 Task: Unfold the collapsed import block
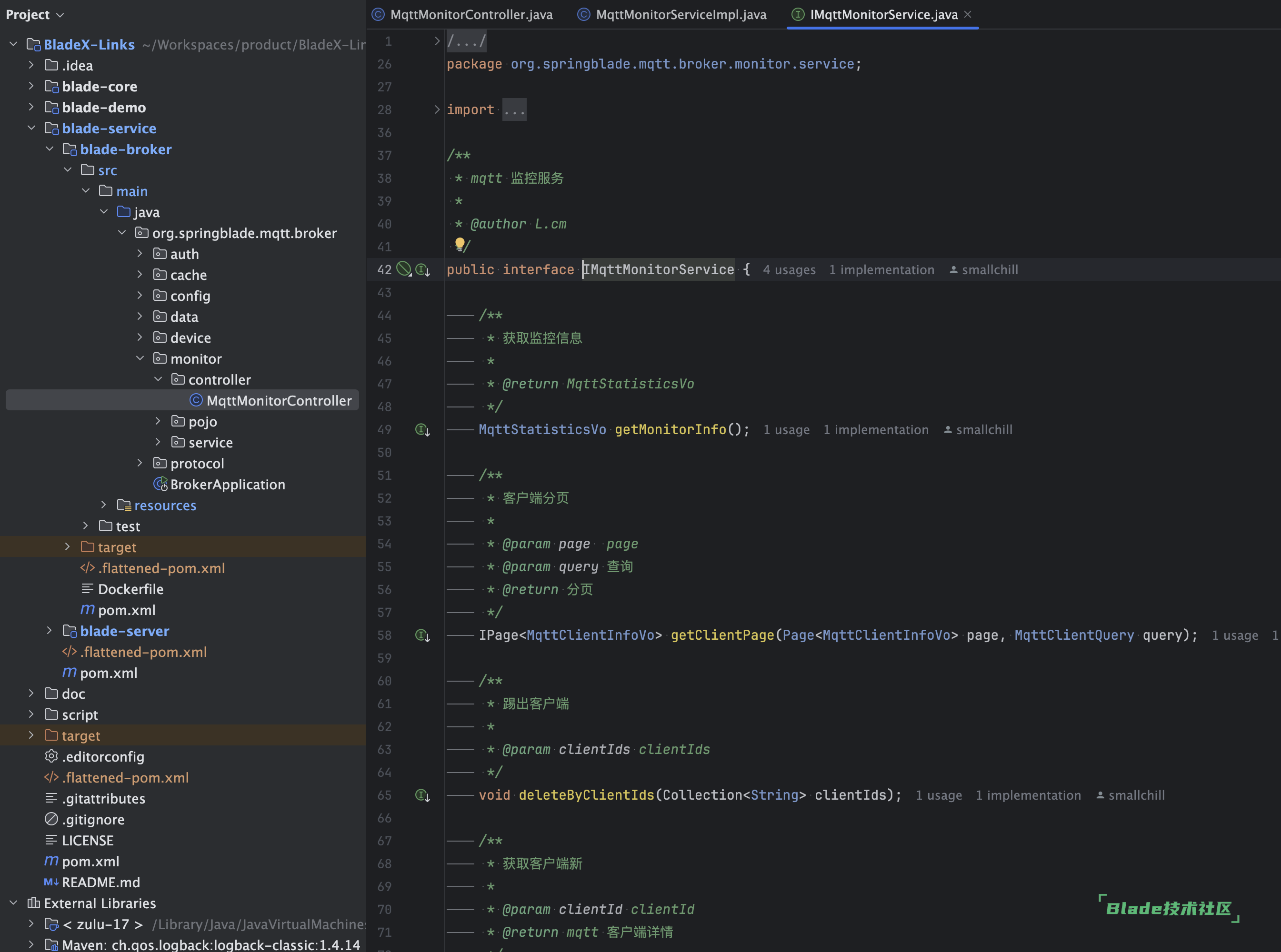(x=436, y=109)
